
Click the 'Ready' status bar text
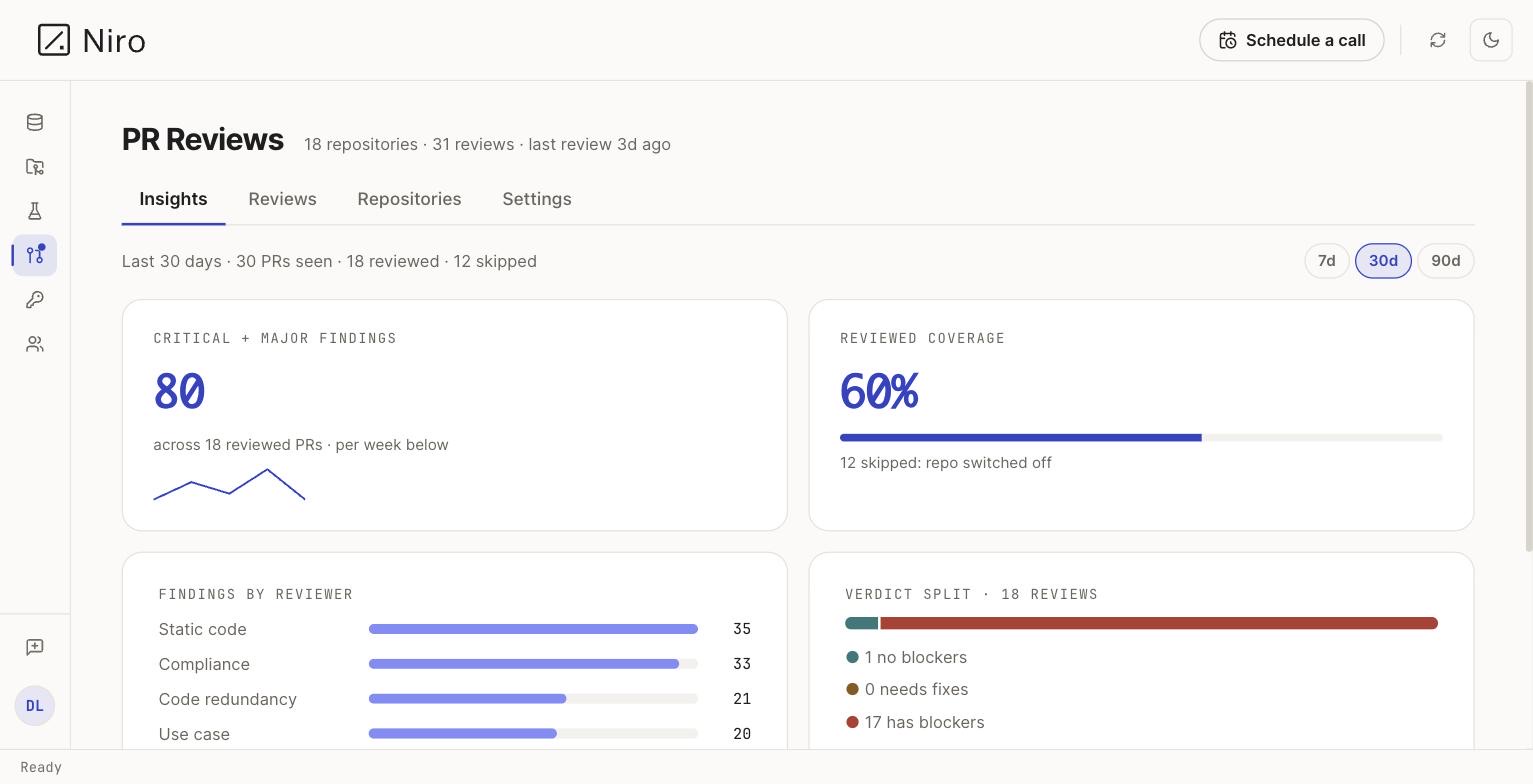pyautogui.click(x=41, y=767)
